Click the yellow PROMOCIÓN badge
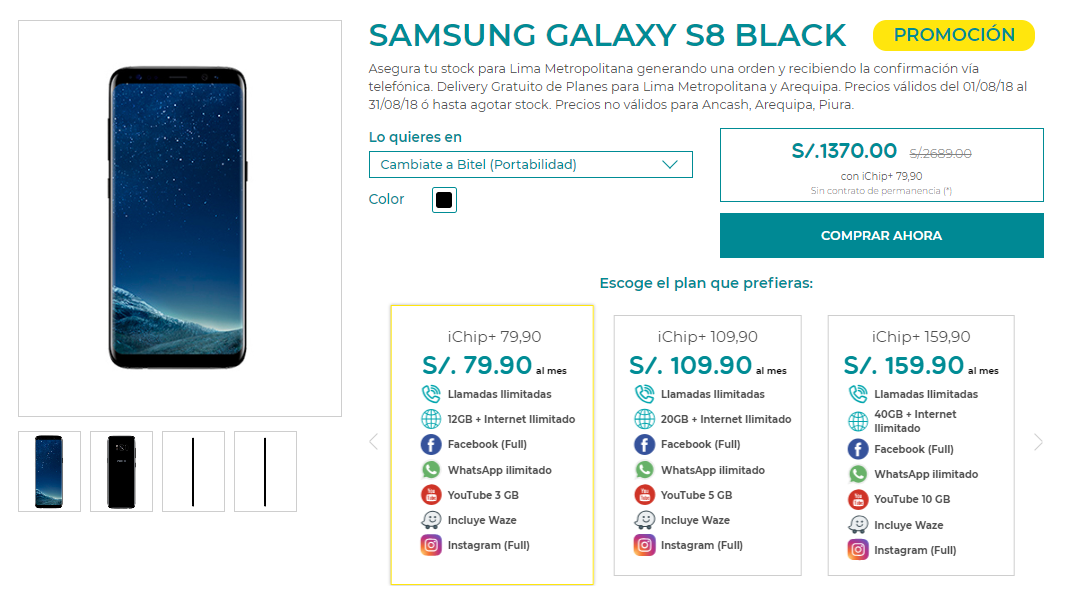Image resolution: width=1066 pixels, height=599 pixels. [x=954, y=35]
